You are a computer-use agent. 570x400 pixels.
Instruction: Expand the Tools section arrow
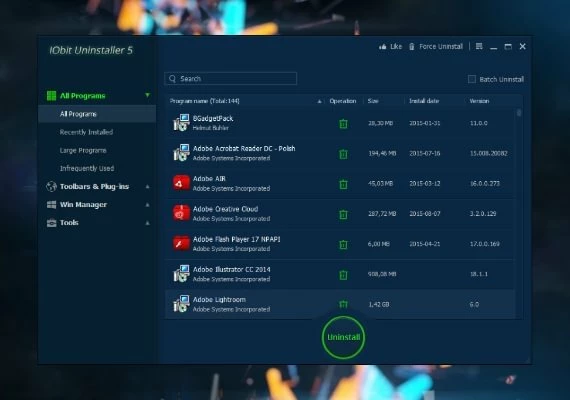147,223
